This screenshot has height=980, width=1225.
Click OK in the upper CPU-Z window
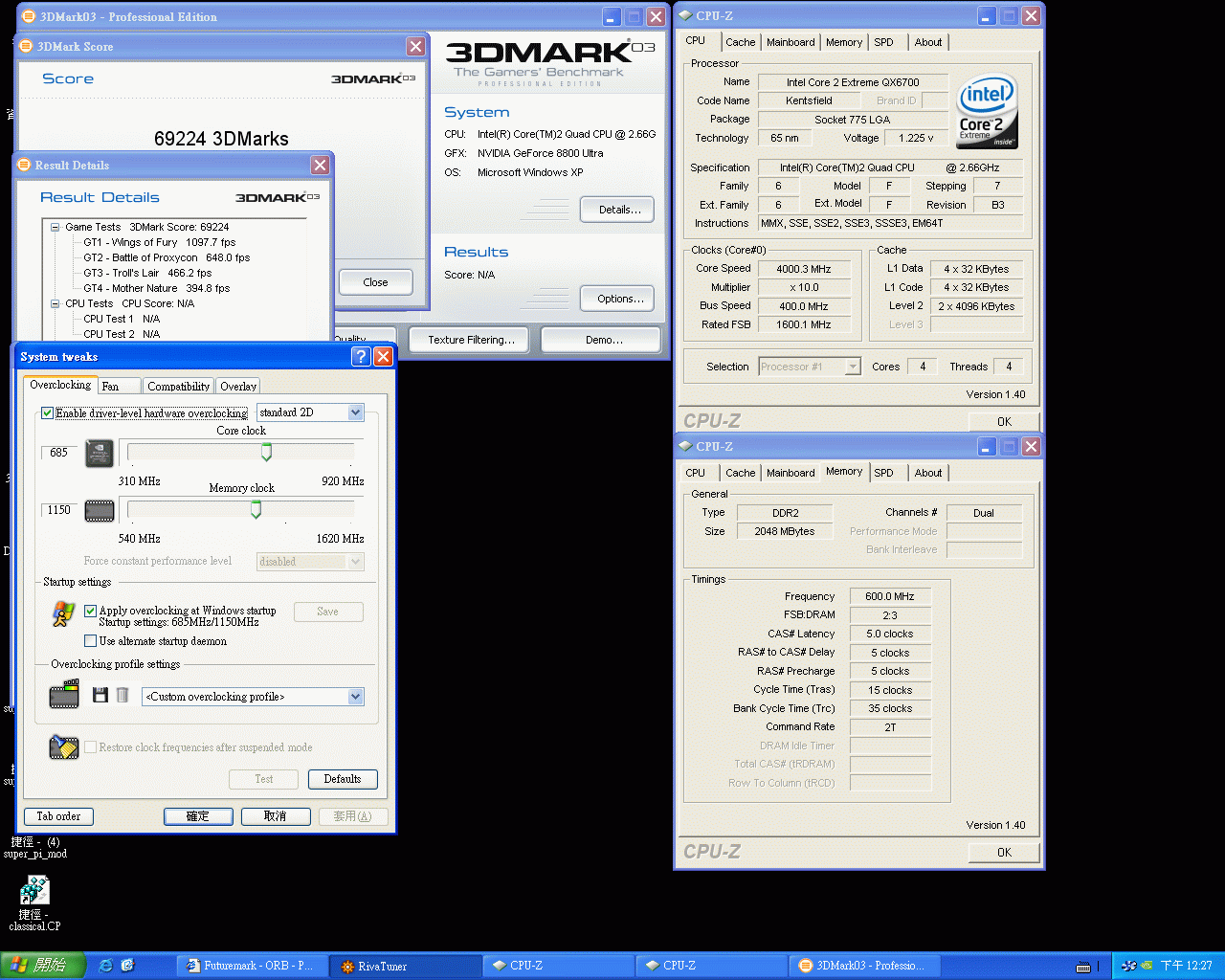1004,421
